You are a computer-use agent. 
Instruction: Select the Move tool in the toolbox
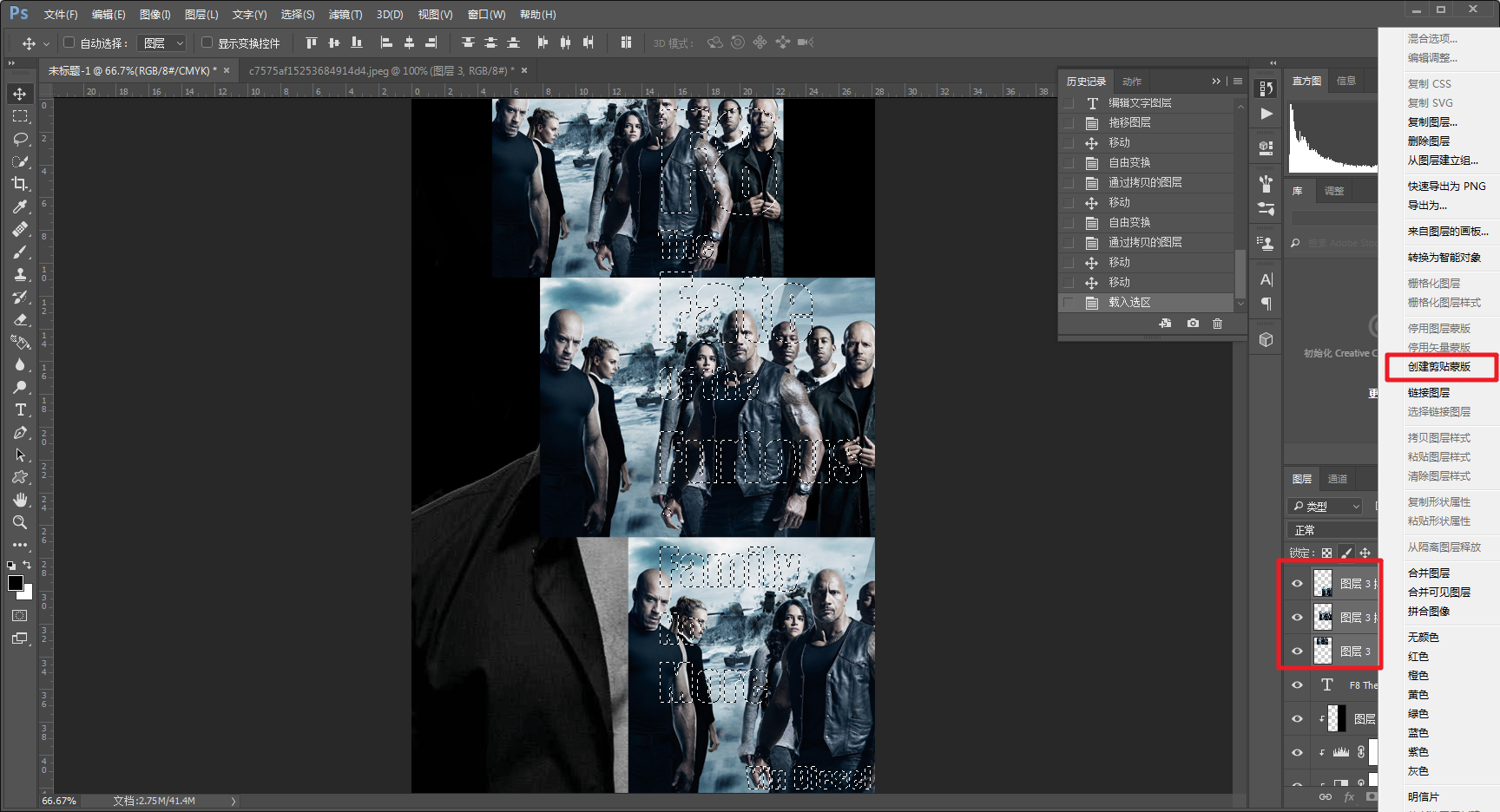(19, 94)
